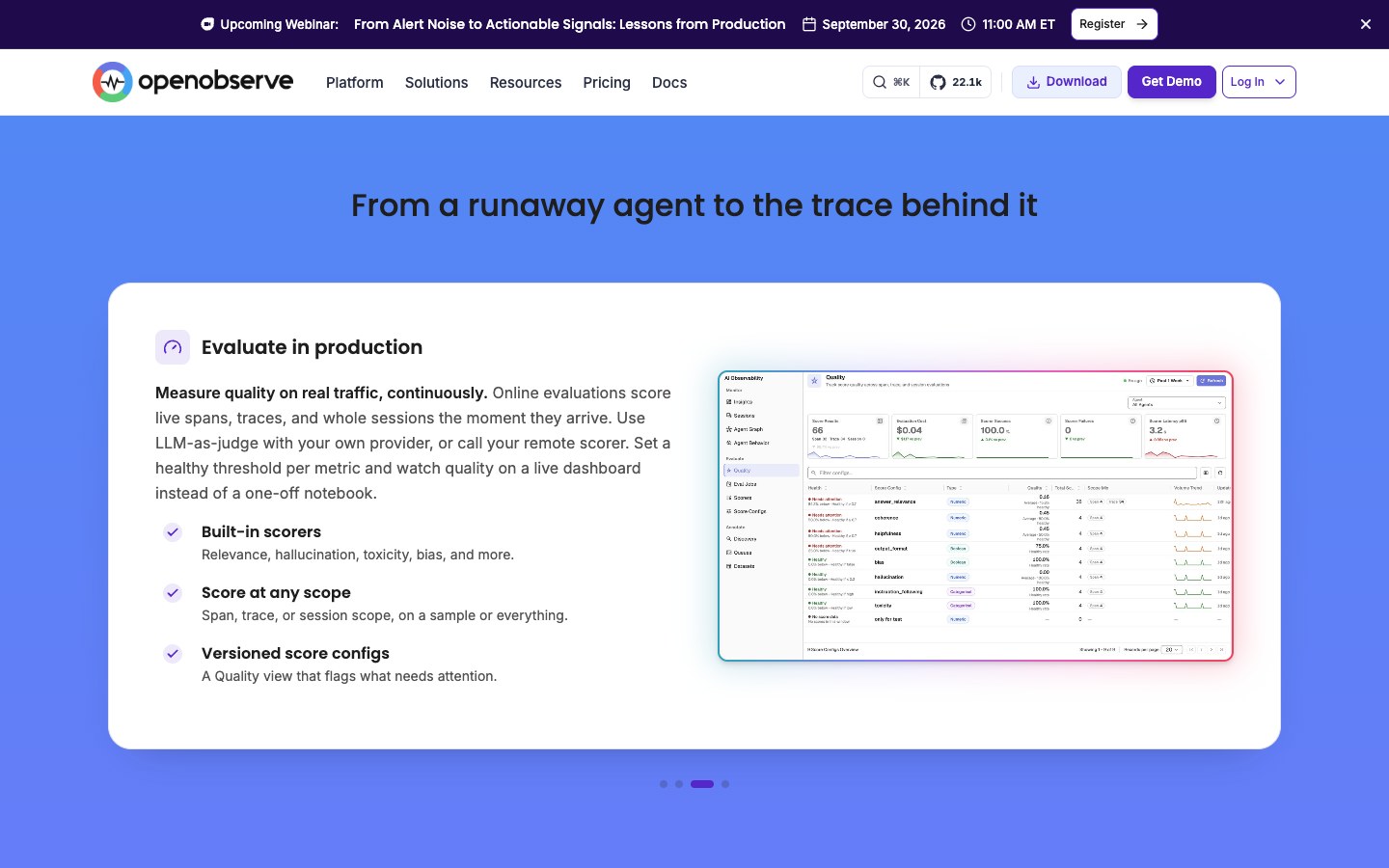Go to the Pricing page

[607, 83]
